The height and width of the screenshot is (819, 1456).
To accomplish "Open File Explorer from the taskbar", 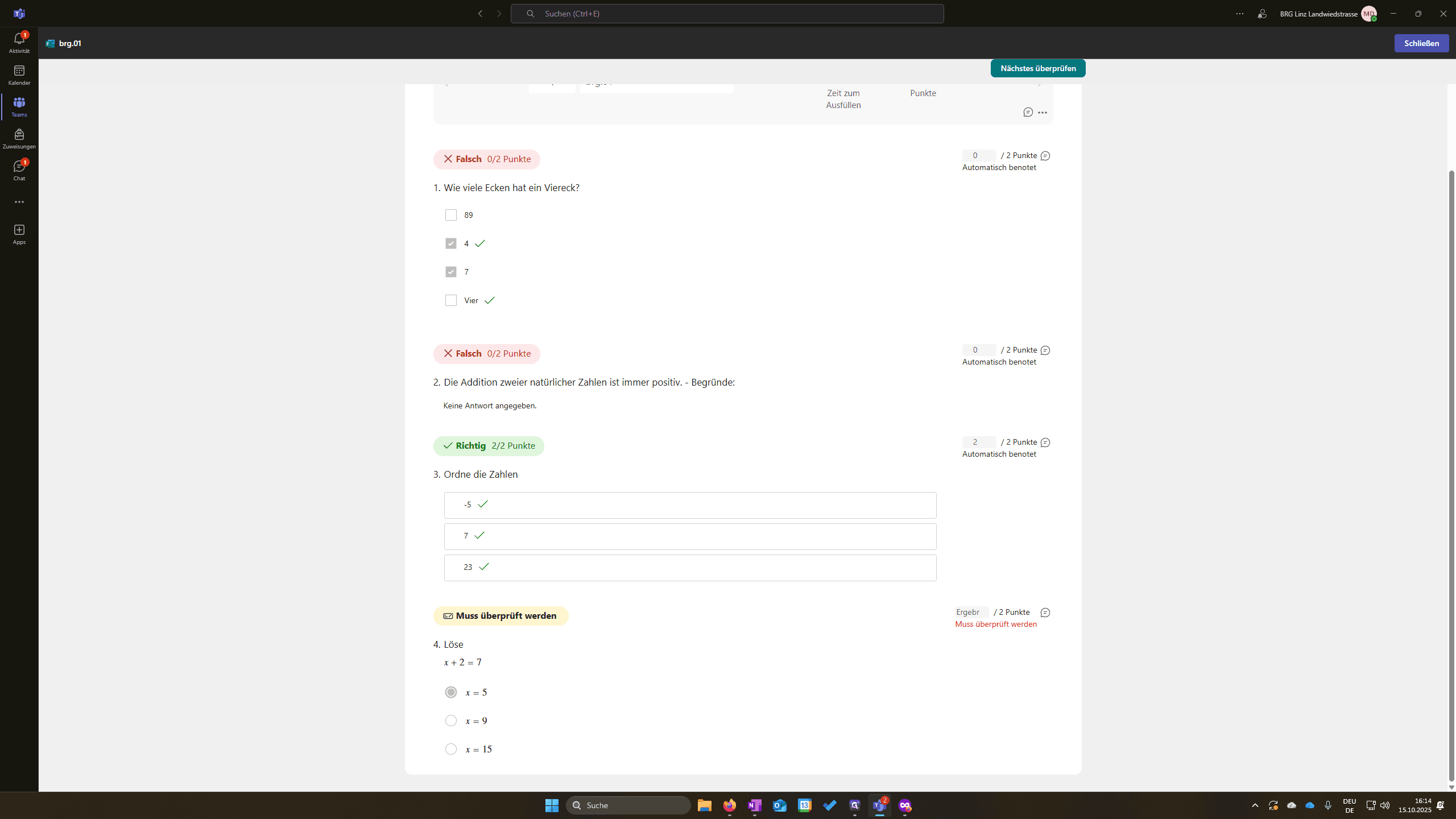I will point(704,805).
